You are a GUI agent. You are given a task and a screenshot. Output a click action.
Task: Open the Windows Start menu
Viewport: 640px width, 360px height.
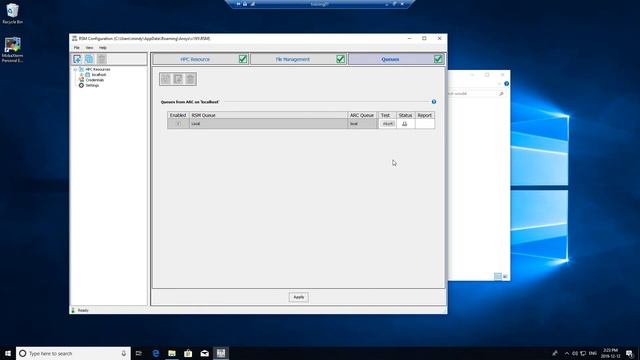[8, 353]
